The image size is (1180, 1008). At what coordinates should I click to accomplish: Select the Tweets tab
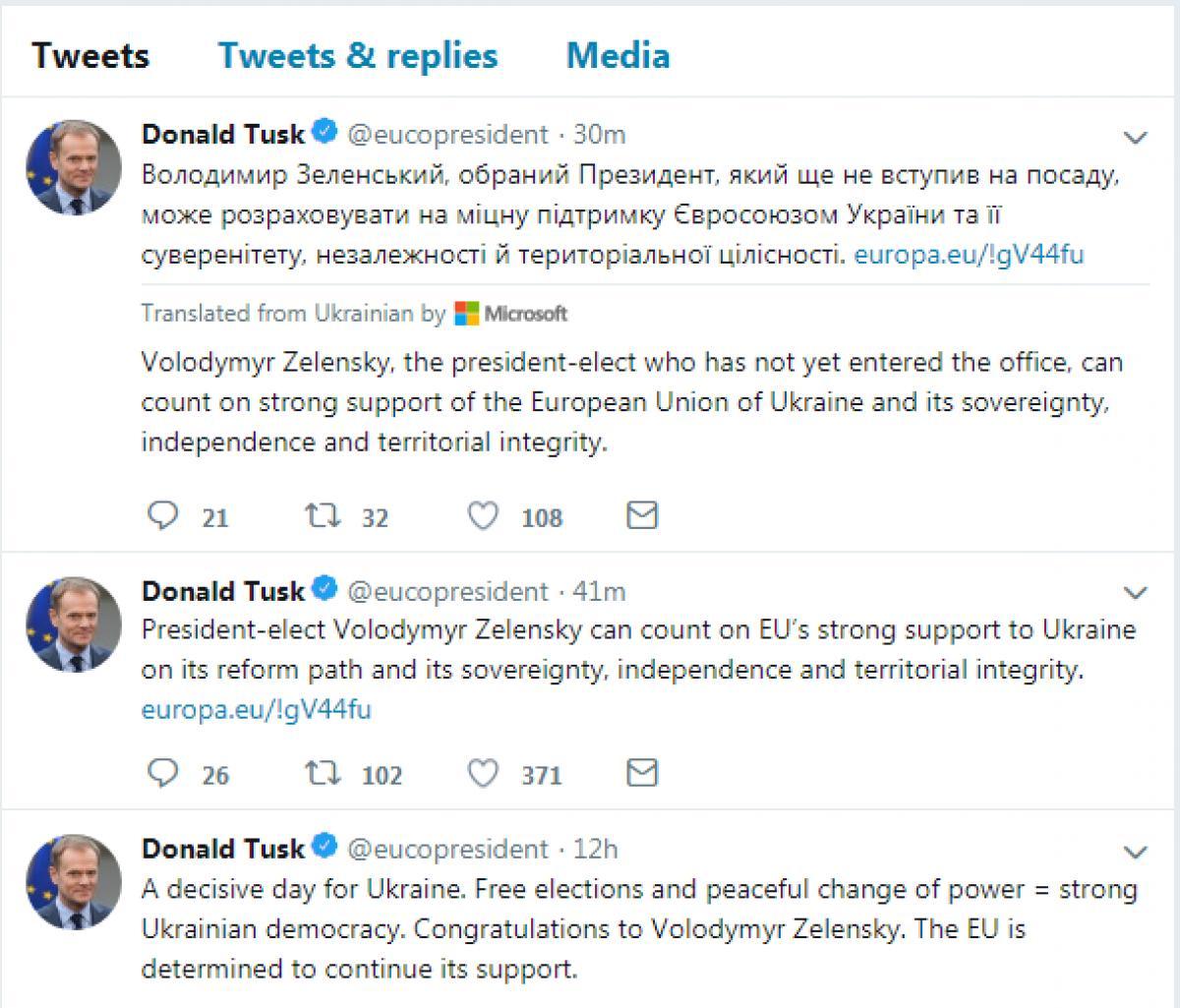pyautogui.click(x=90, y=55)
